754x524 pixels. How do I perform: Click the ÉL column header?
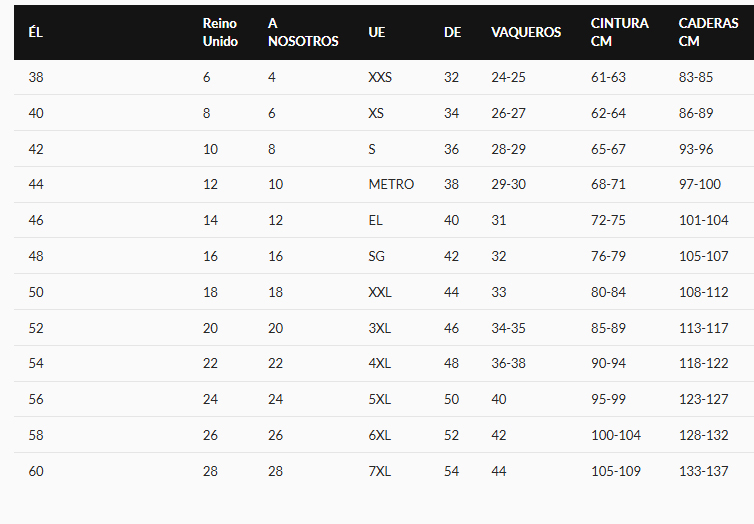[x=35, y=32]
